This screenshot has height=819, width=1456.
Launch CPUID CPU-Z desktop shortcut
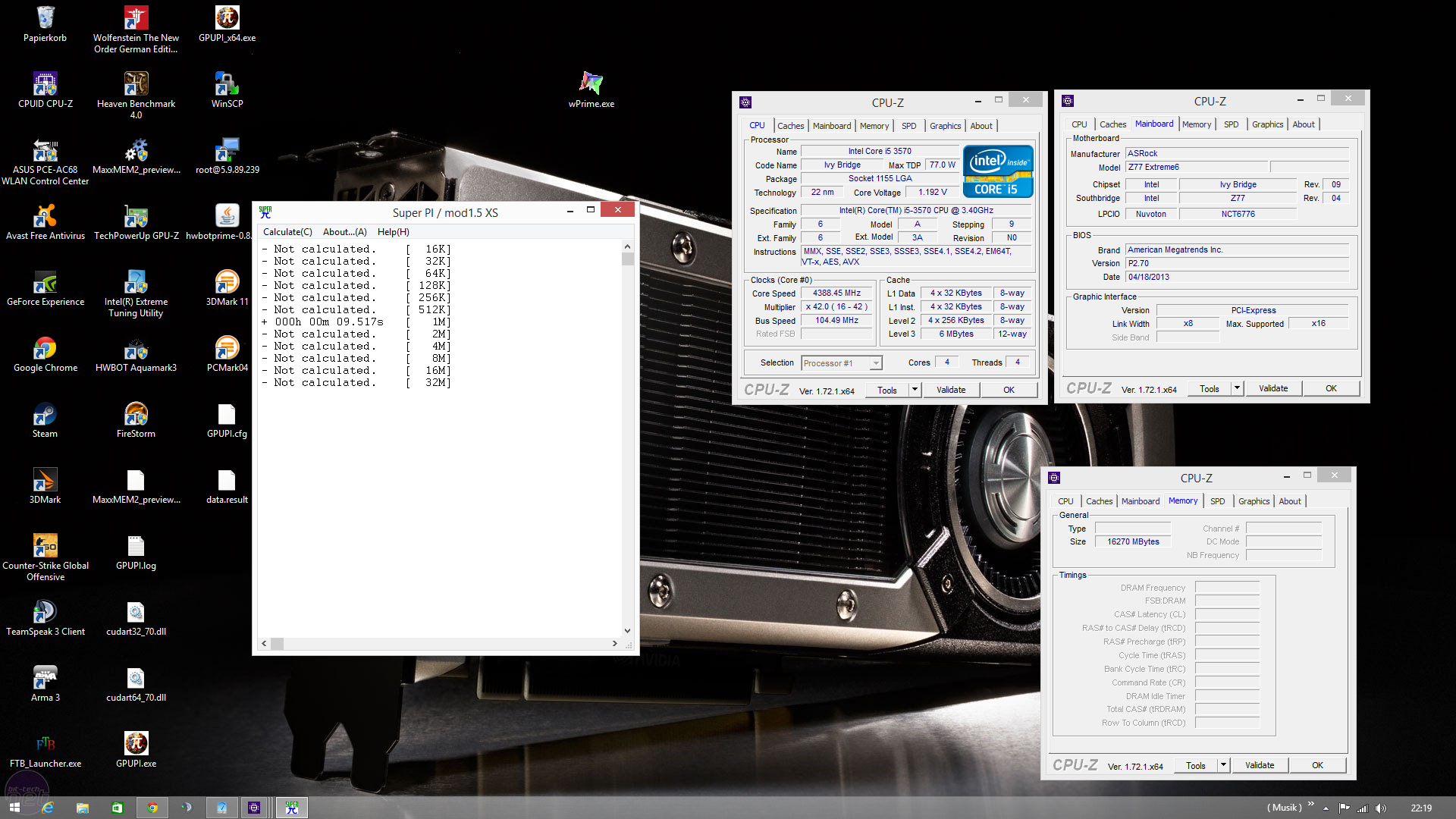[x=45, y=90]
